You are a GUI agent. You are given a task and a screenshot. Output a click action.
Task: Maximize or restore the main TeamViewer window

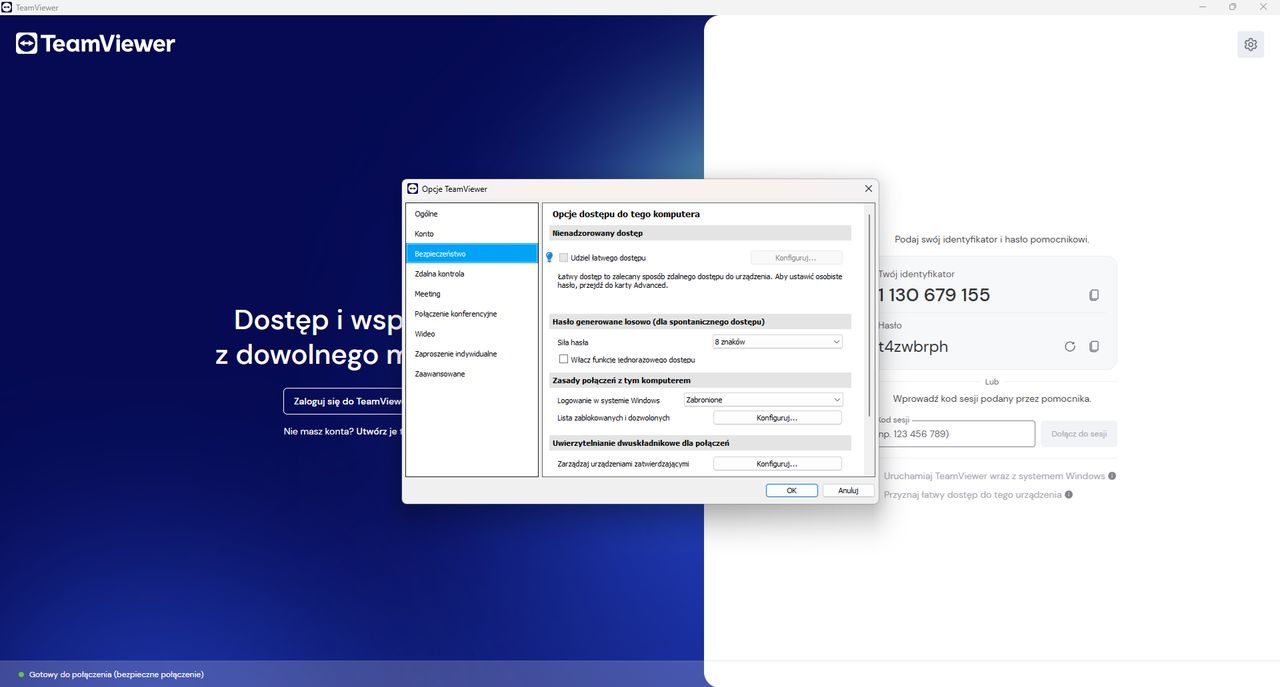click(1232, 7)
